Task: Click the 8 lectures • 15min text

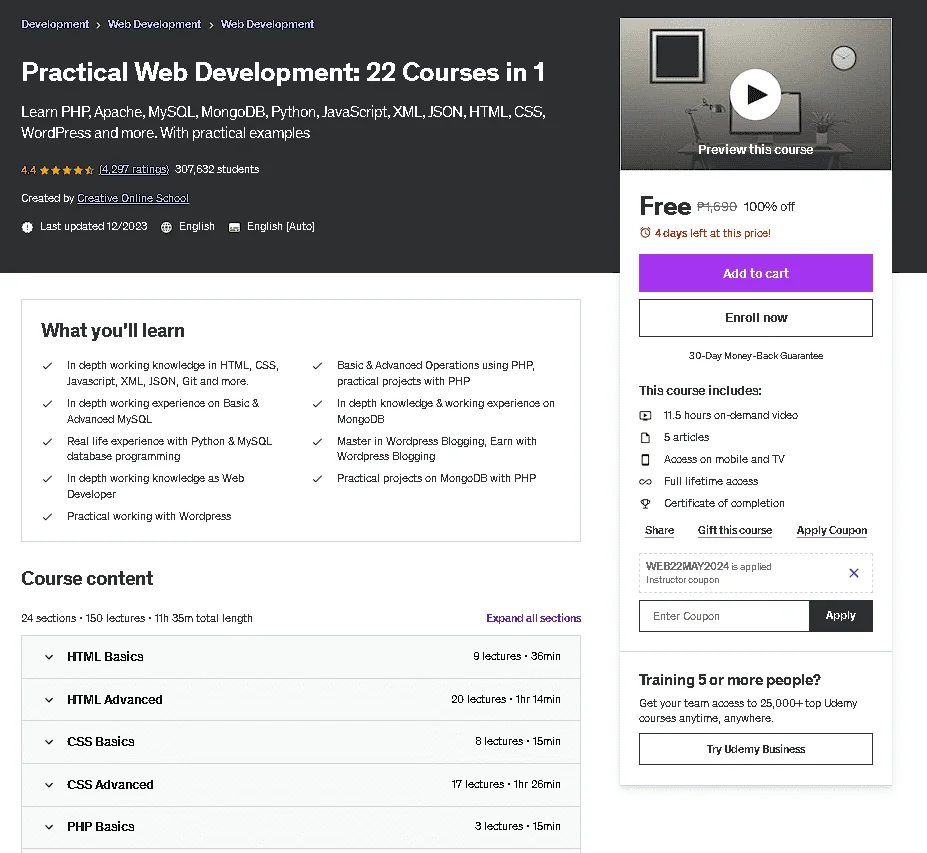Action: (x=518, y=741)
